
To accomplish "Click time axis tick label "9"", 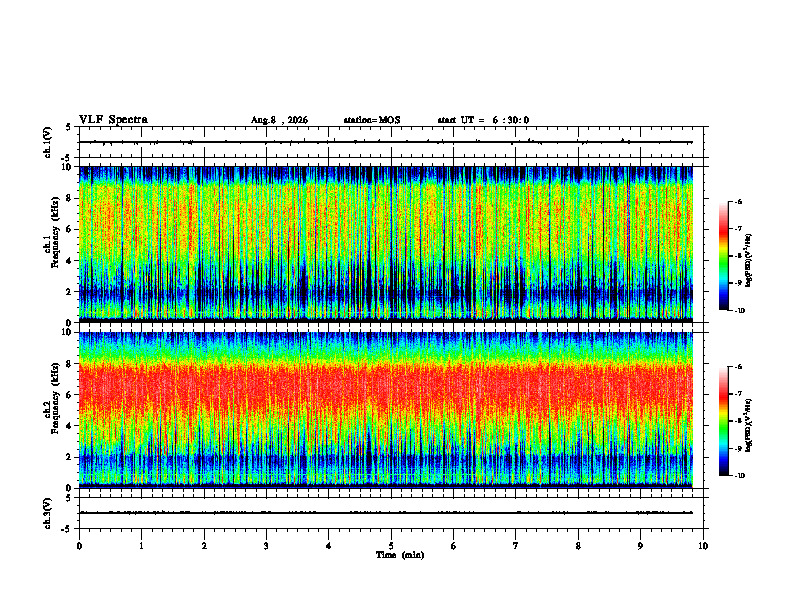I will click(640, 546).
